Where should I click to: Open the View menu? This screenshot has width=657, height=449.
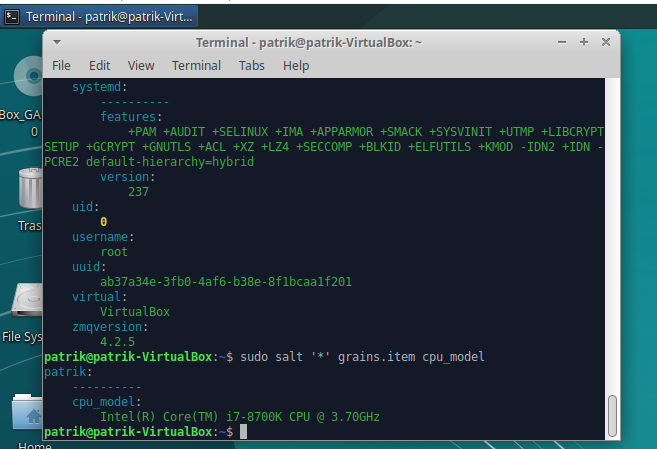tap(141, 65)
